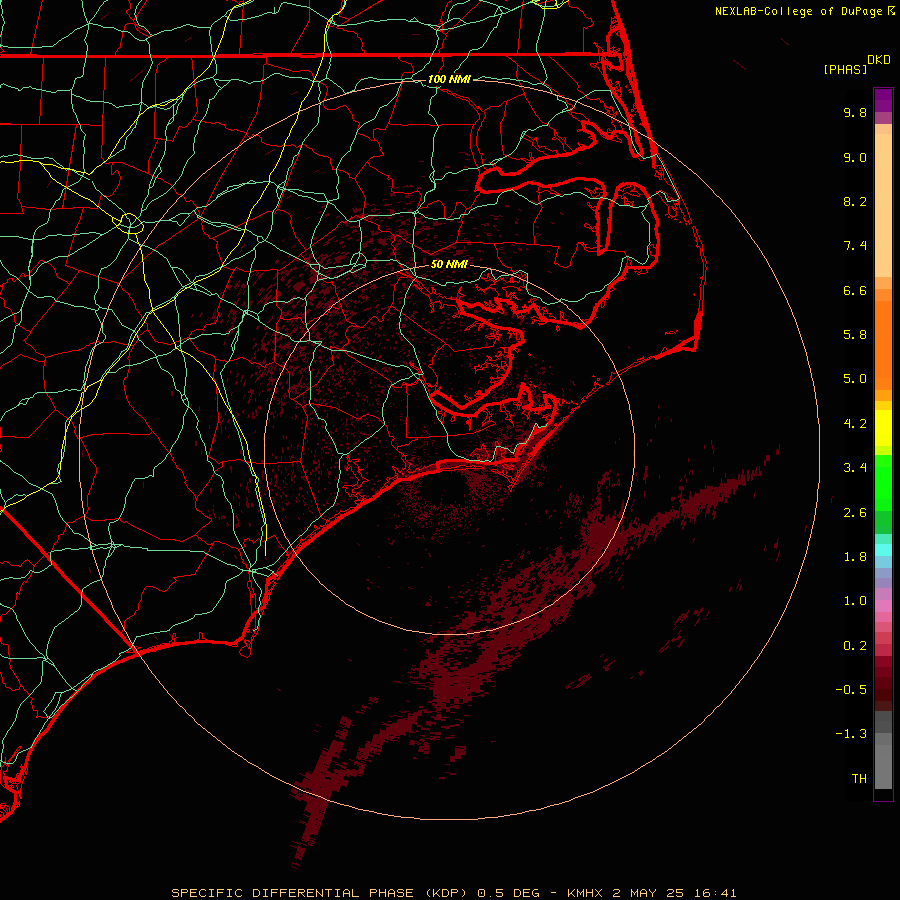Click the 7.4 scale value
Screen dimensions: 900x900
tap(855, 246)
